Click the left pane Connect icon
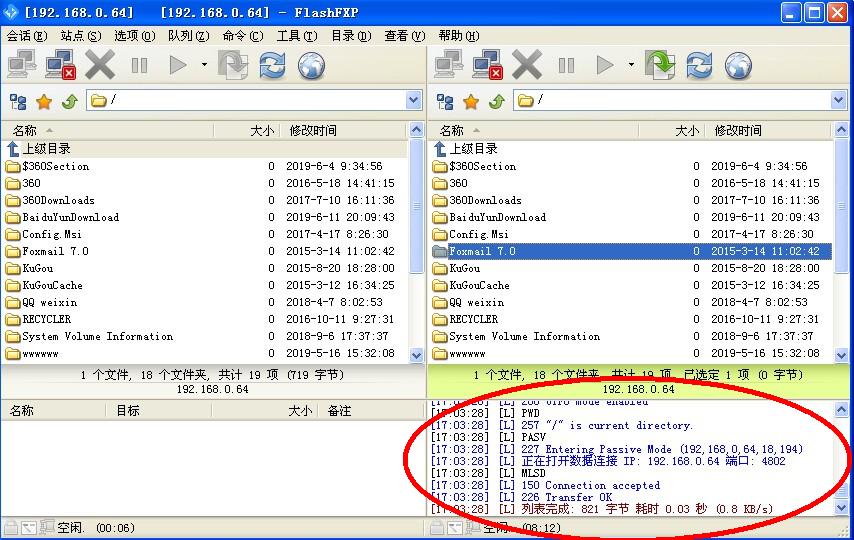Screen dimensions: 854x540 [x=22, y=66]
